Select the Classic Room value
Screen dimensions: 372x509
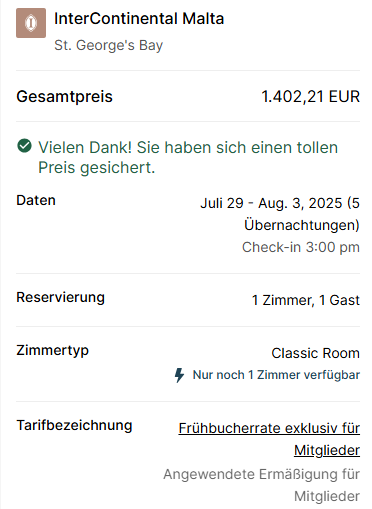point(316,353)
